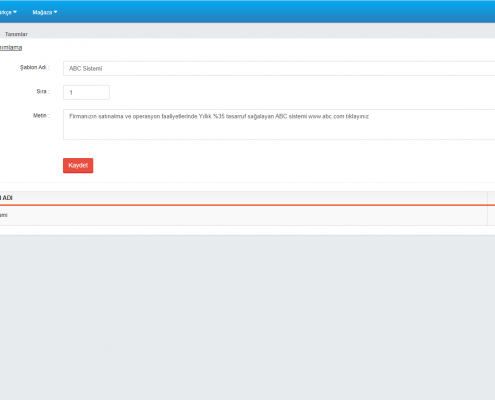Open the underlined Tanımlama link
The height and width of the screenshot is (400, 495).
pyautogui.click(x=11, y=48)
